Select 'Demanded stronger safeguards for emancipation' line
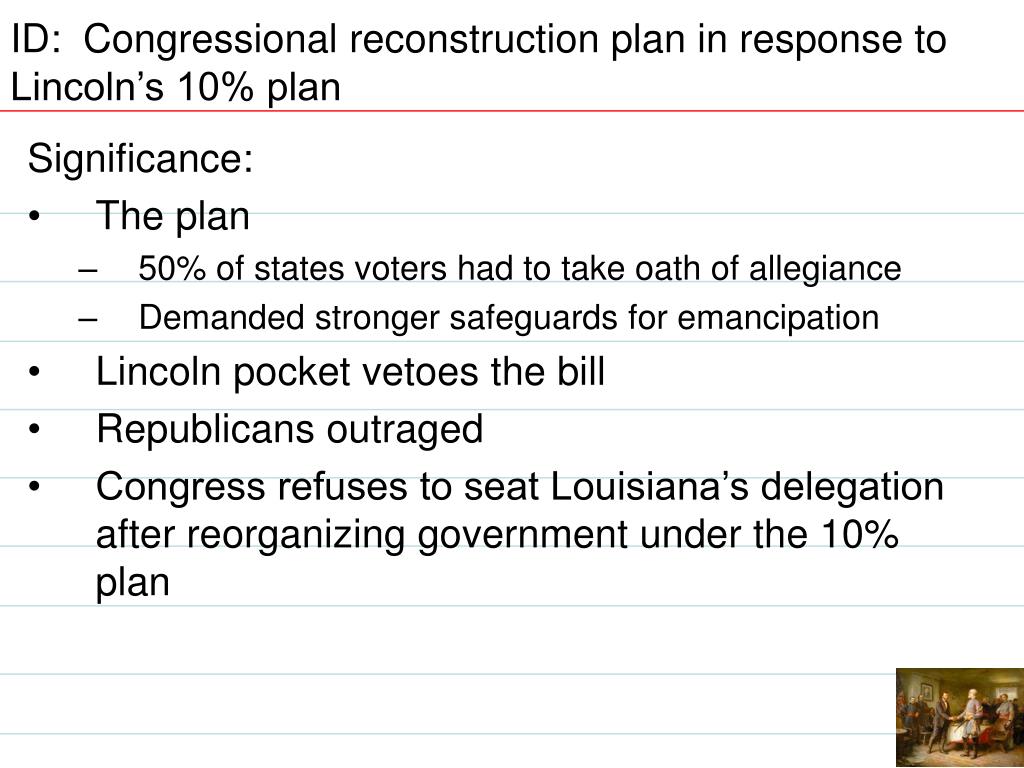This screenshot has height=768, width=1024. (509, 318)
